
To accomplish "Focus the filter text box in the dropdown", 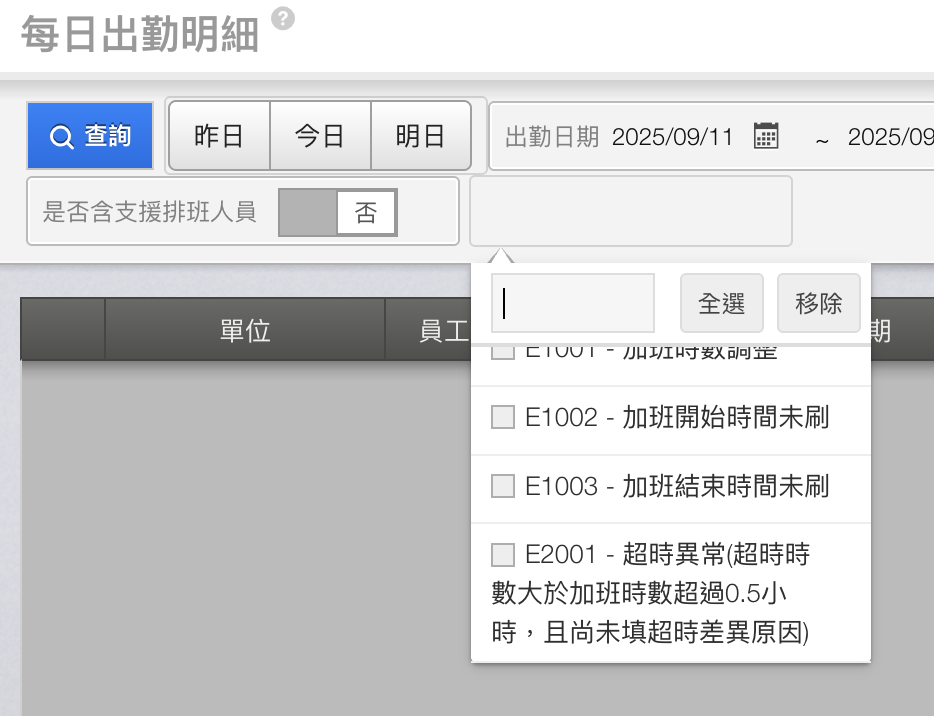I will (573, 303).
